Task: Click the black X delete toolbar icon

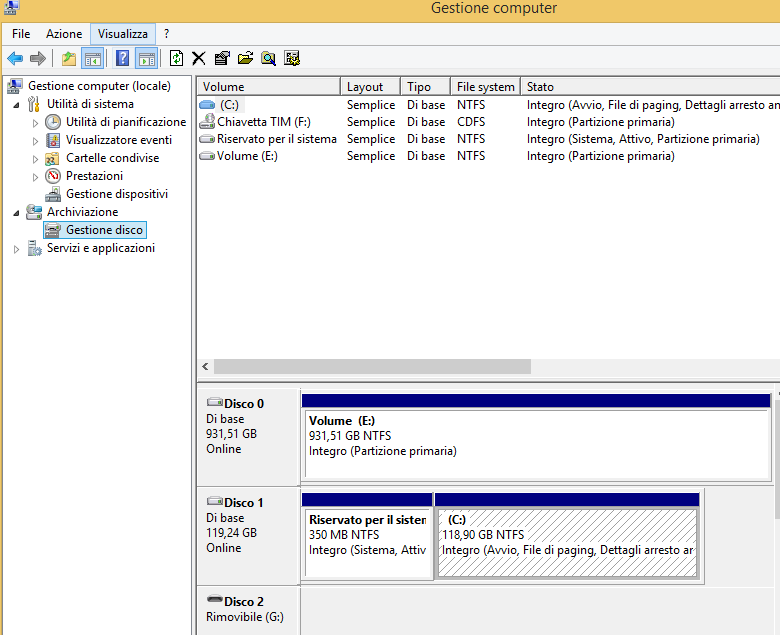Action: [198, 58]
